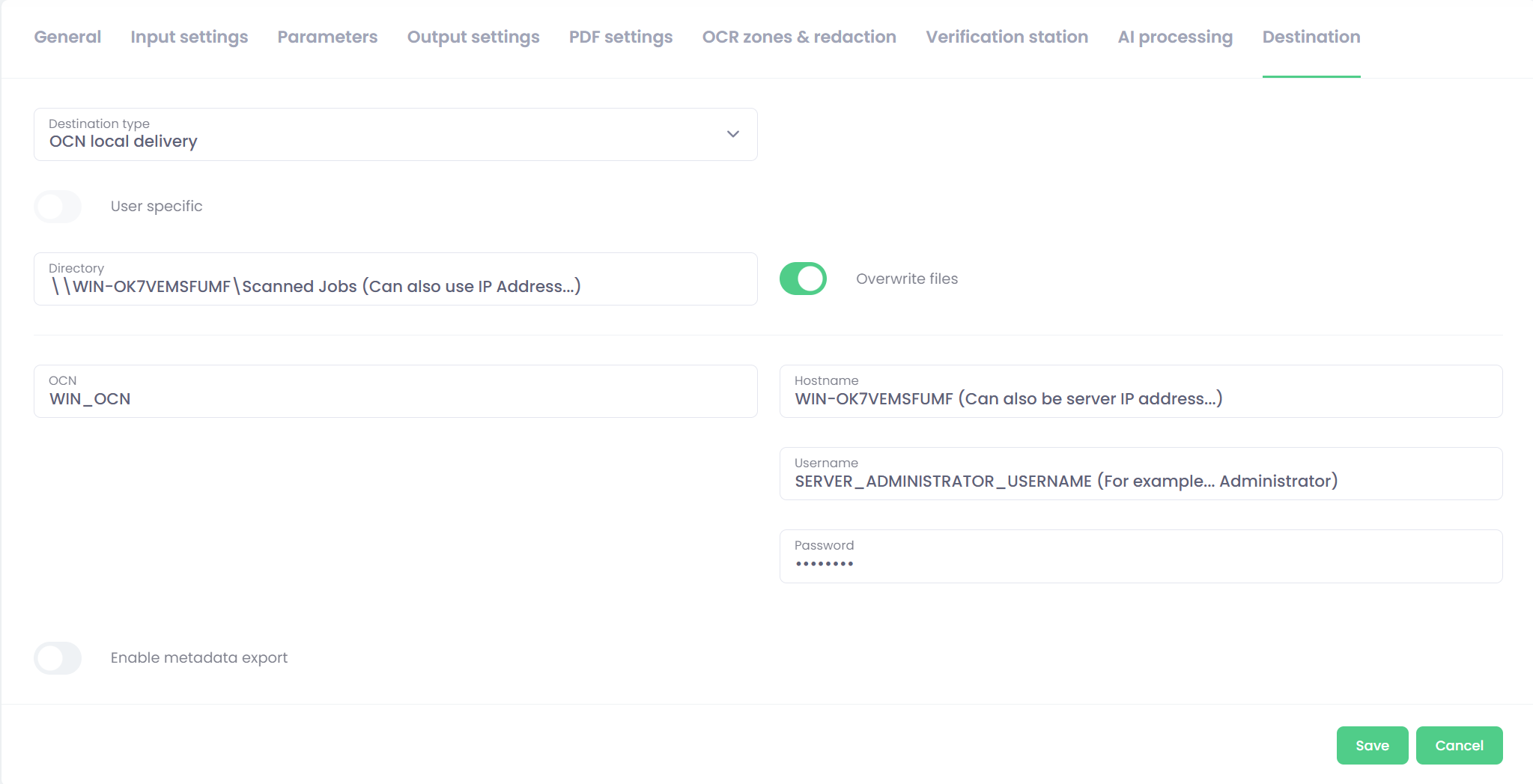Open the Parameters tab
Image resolution: width=1533 pixels, height=784 pixels.
327,37
